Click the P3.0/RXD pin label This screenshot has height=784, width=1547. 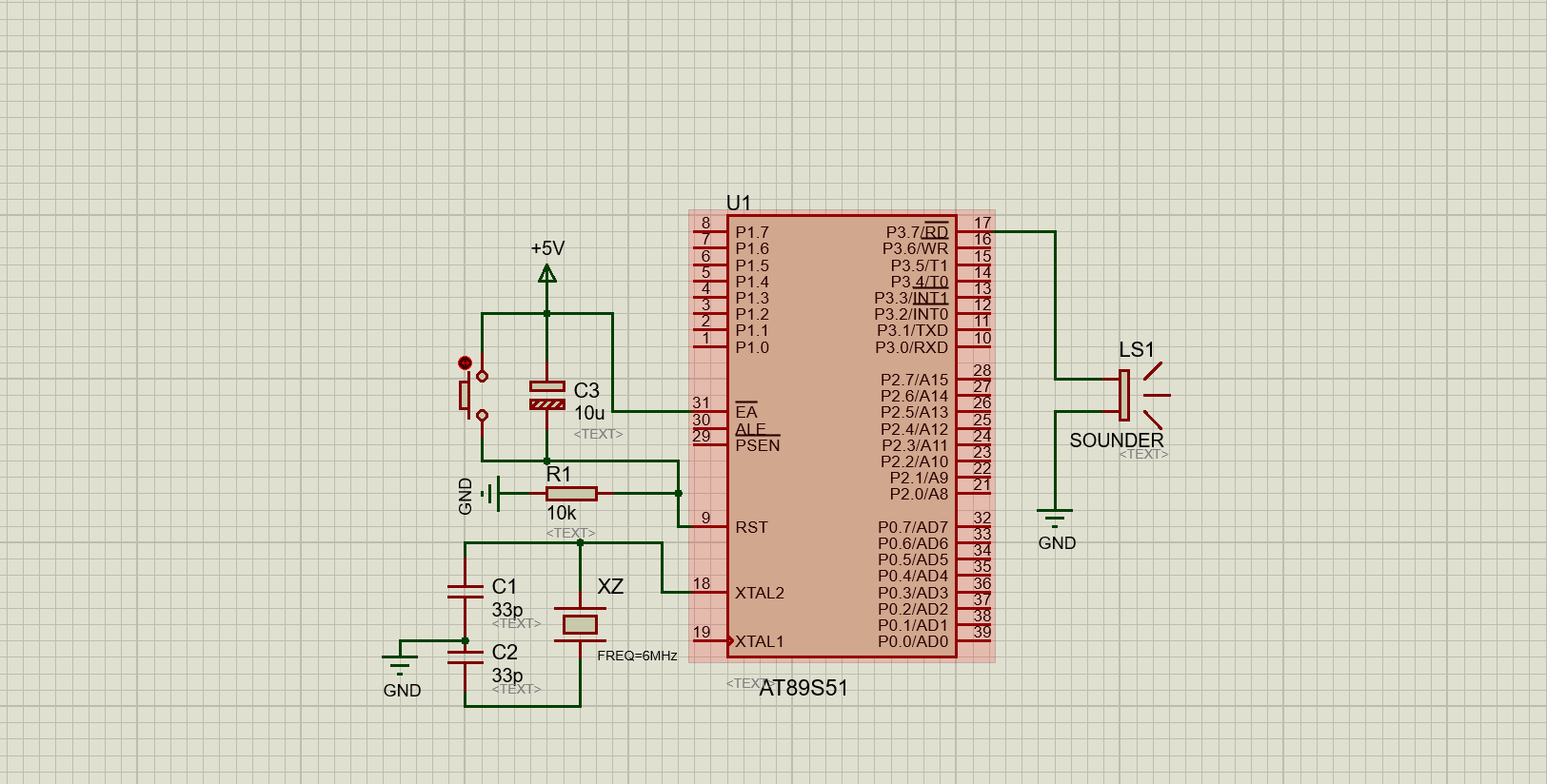coord(912,347)
